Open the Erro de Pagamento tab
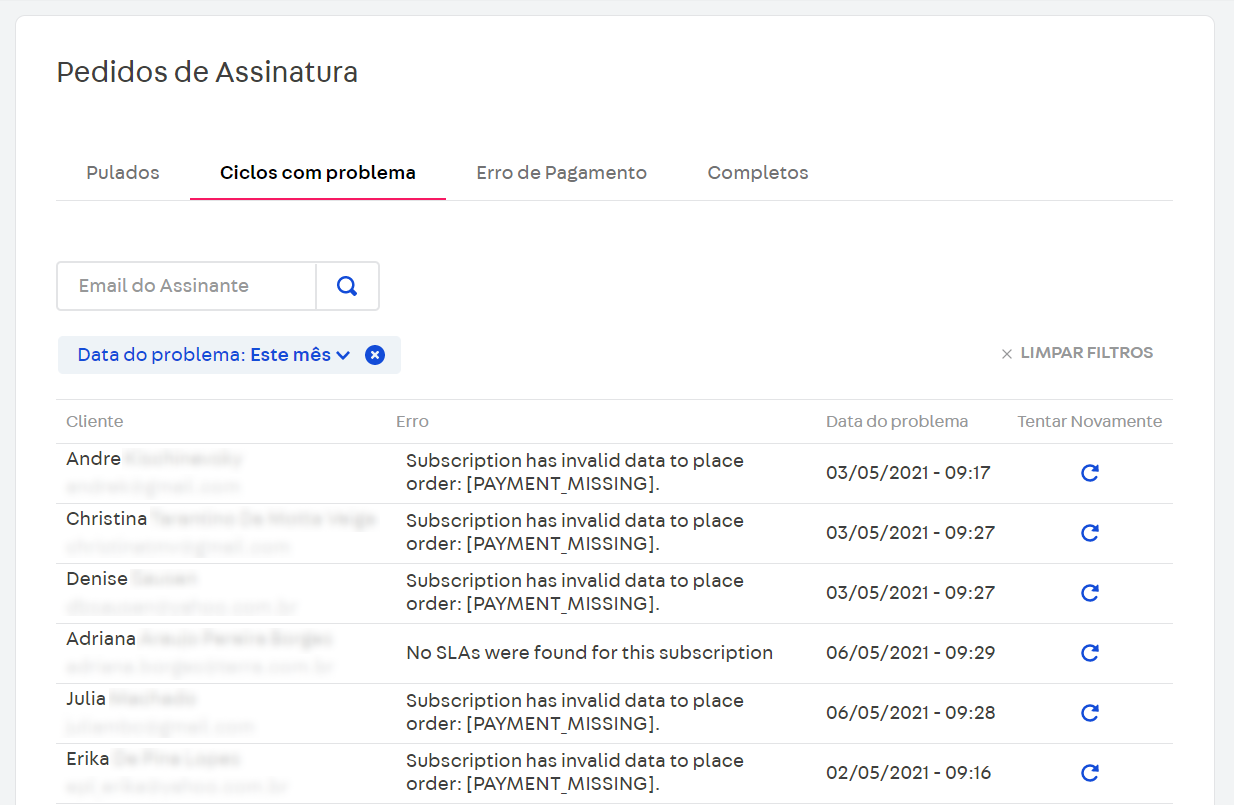The width and height of the screenshot is (1234, 805). pos(561,172)
